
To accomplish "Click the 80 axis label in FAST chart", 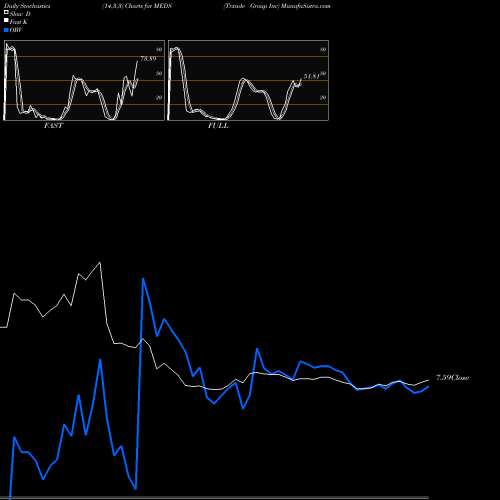I will (x=159, y=49).
